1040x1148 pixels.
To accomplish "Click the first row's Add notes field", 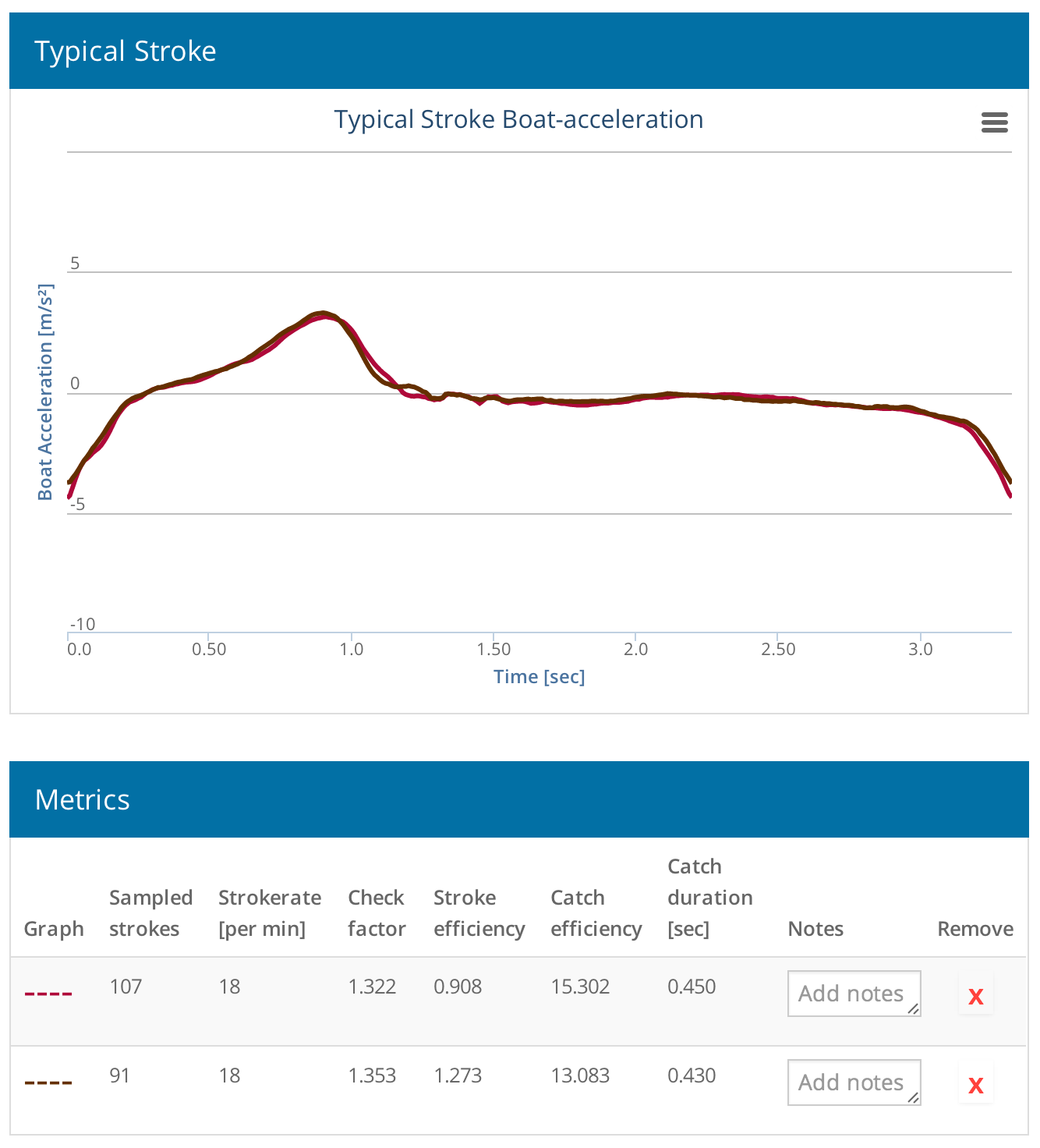I will click(854, 994).
